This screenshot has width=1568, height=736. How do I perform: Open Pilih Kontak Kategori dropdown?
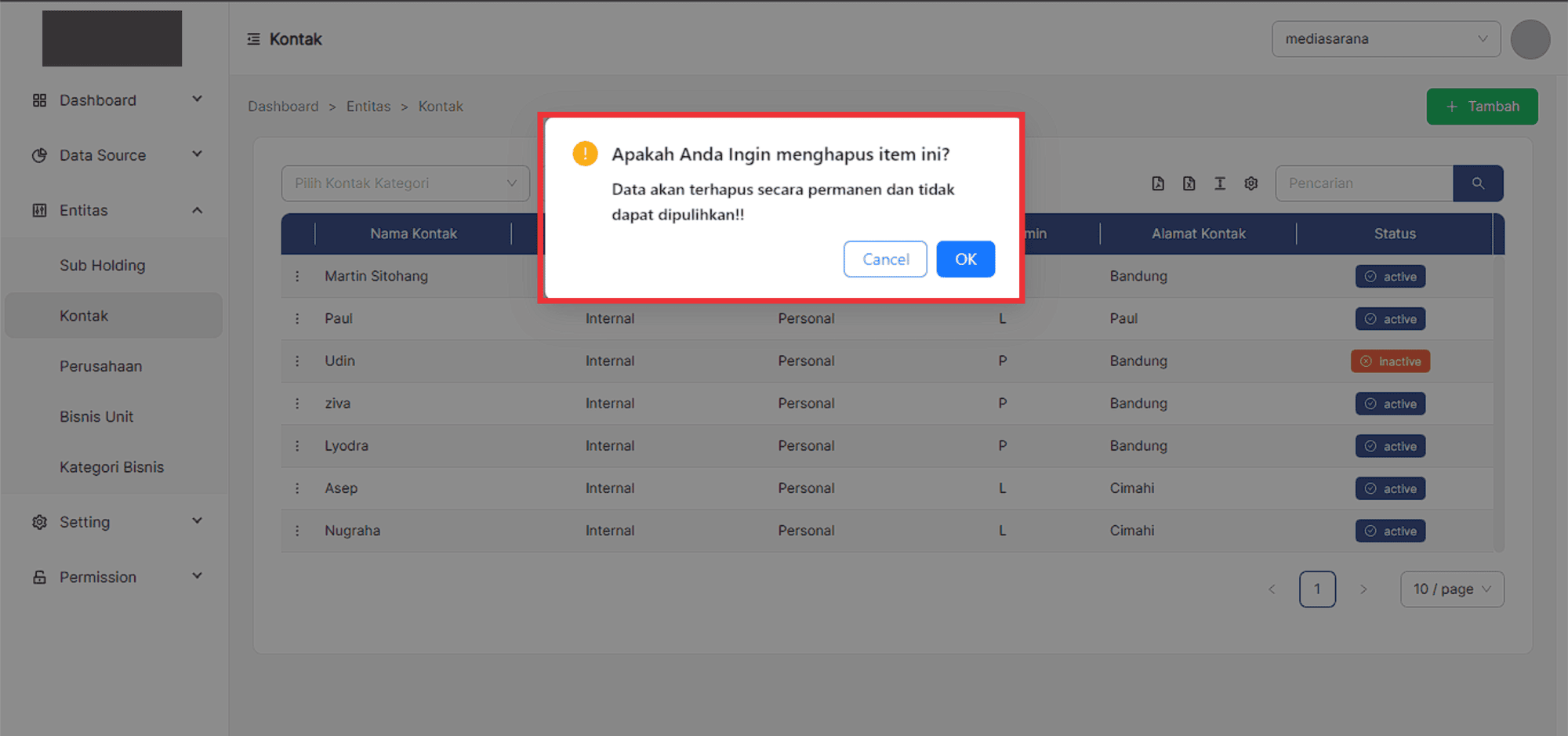[405, 183]
